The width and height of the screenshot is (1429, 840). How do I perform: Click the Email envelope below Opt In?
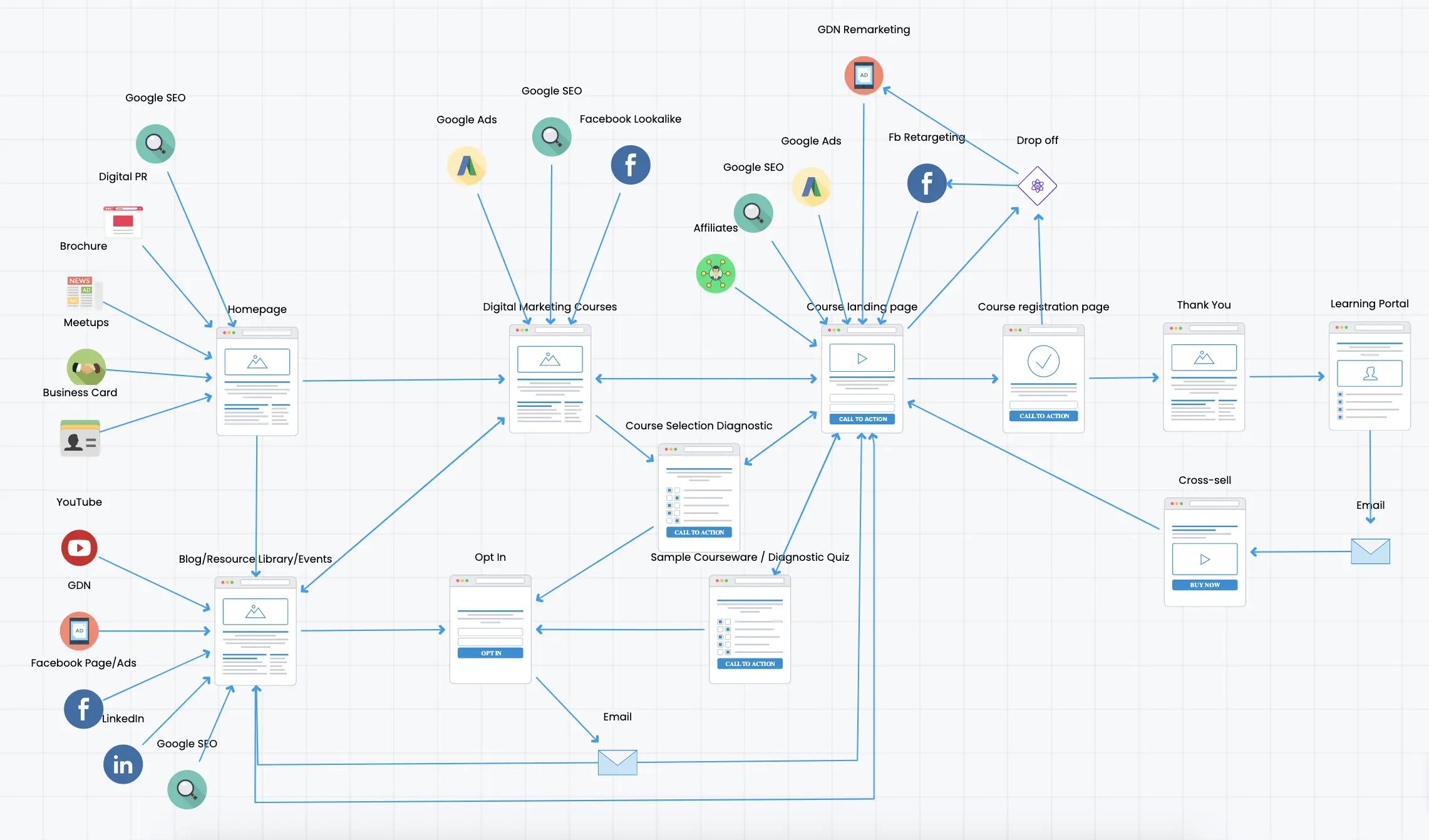tap(617, 762)
